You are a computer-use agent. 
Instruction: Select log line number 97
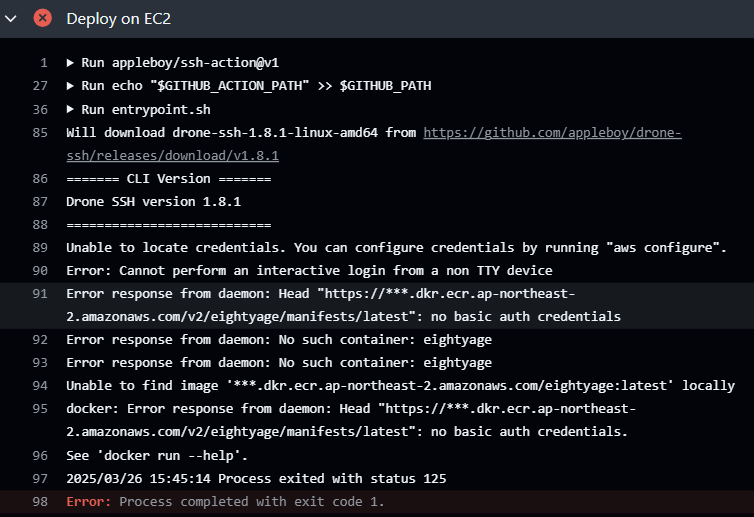point(40,479)
